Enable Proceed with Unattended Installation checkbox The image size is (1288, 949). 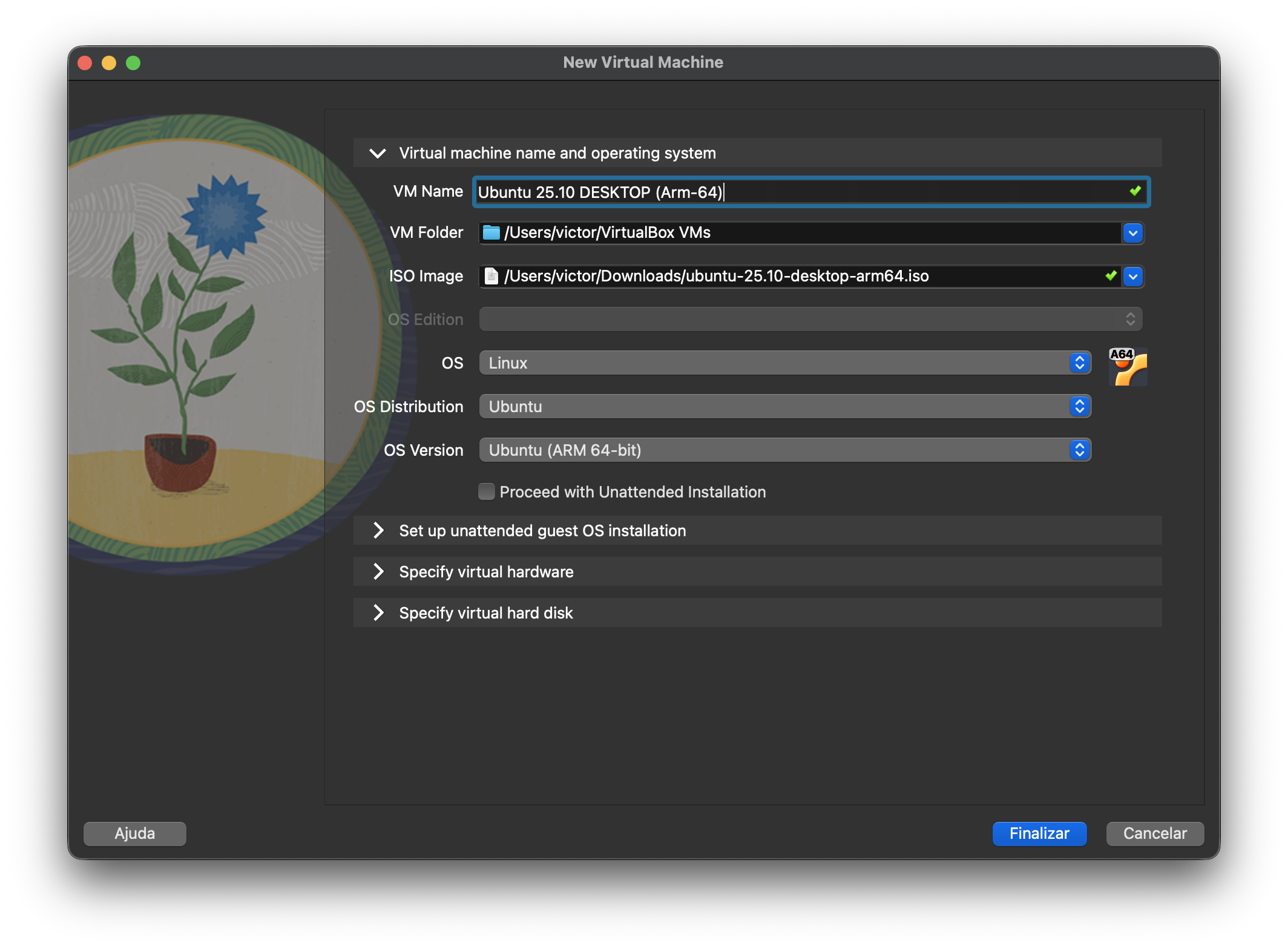pyautogui.click(x=487, y=491)
